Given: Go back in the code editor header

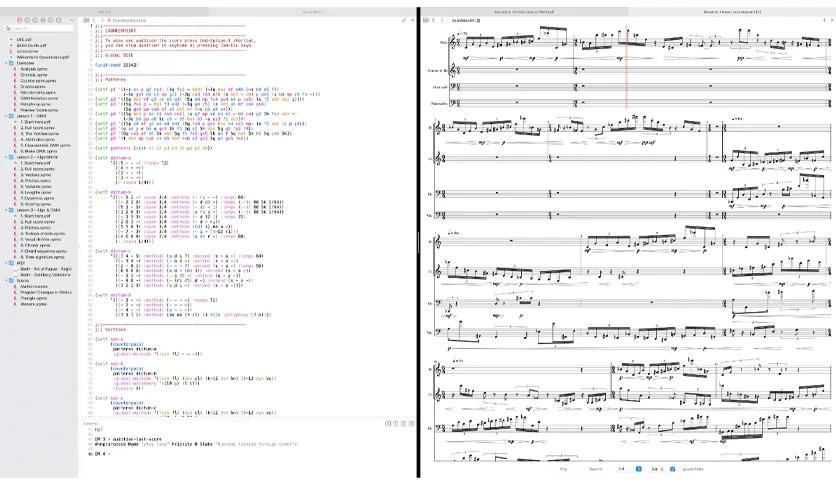Looking at the screenshot, I should point(94,20).
